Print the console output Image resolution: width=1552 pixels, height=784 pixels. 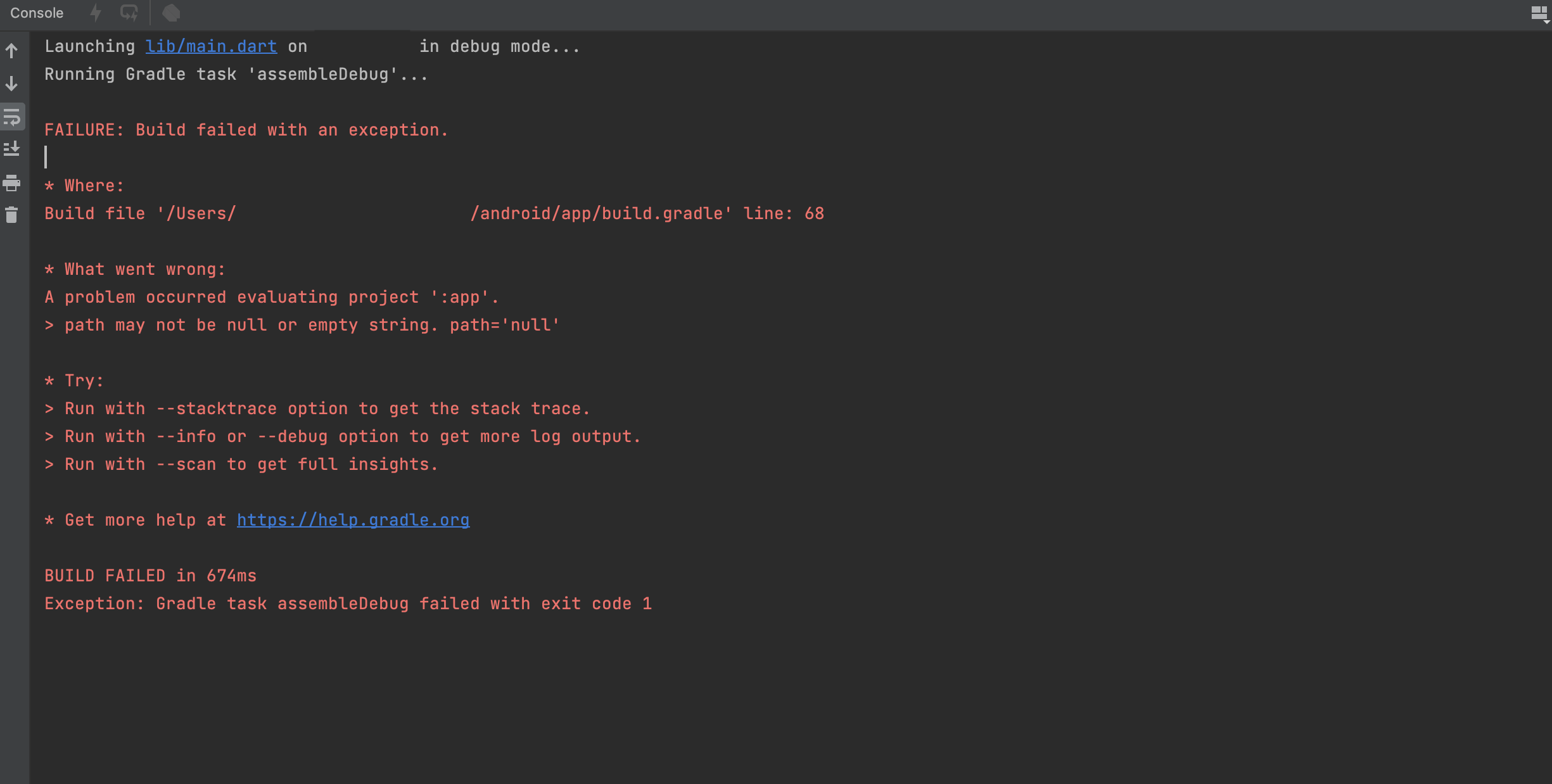coord(12,183)
